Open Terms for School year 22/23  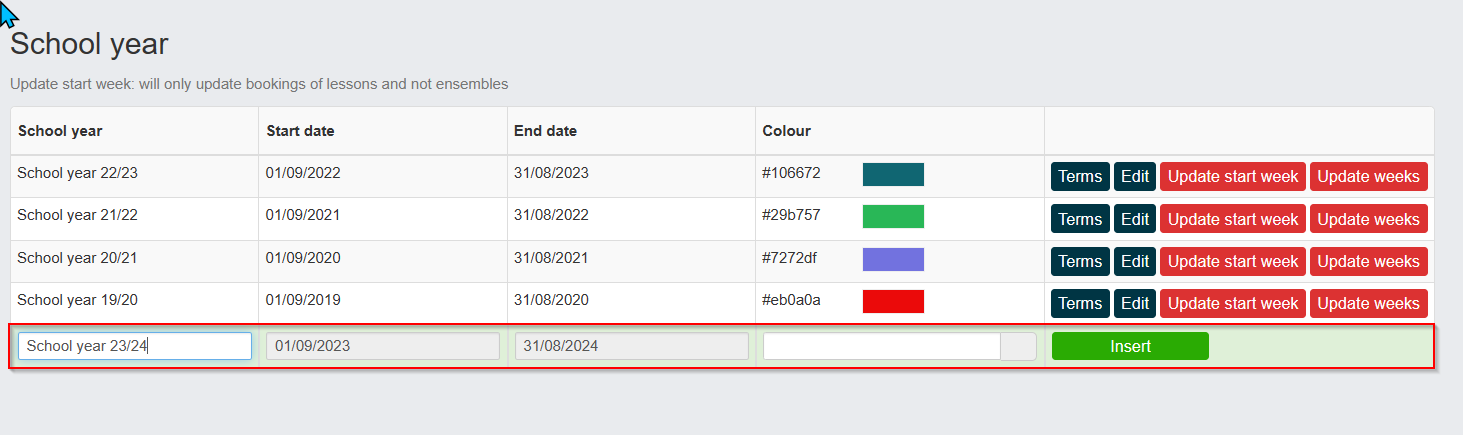pyautogui.click(x=1080, y=176)
